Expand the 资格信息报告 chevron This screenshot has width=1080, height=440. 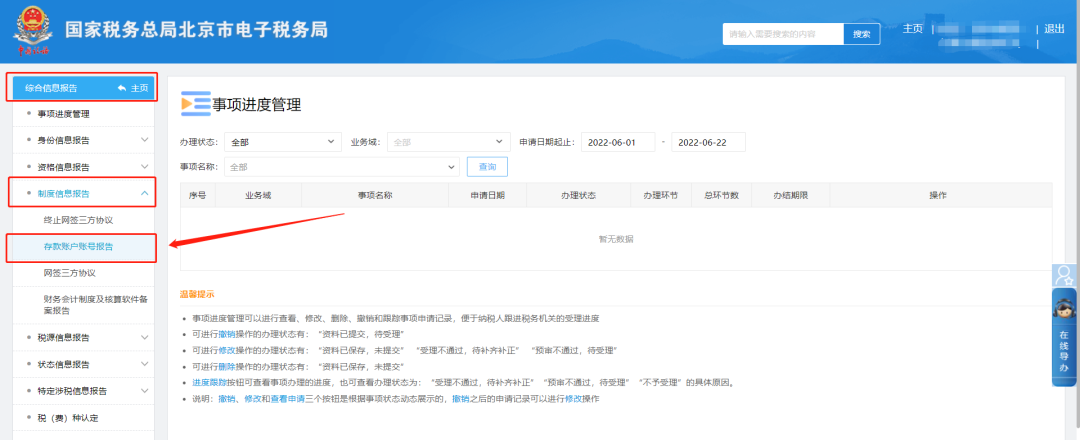pyautogui.click(x=145, y=167)
